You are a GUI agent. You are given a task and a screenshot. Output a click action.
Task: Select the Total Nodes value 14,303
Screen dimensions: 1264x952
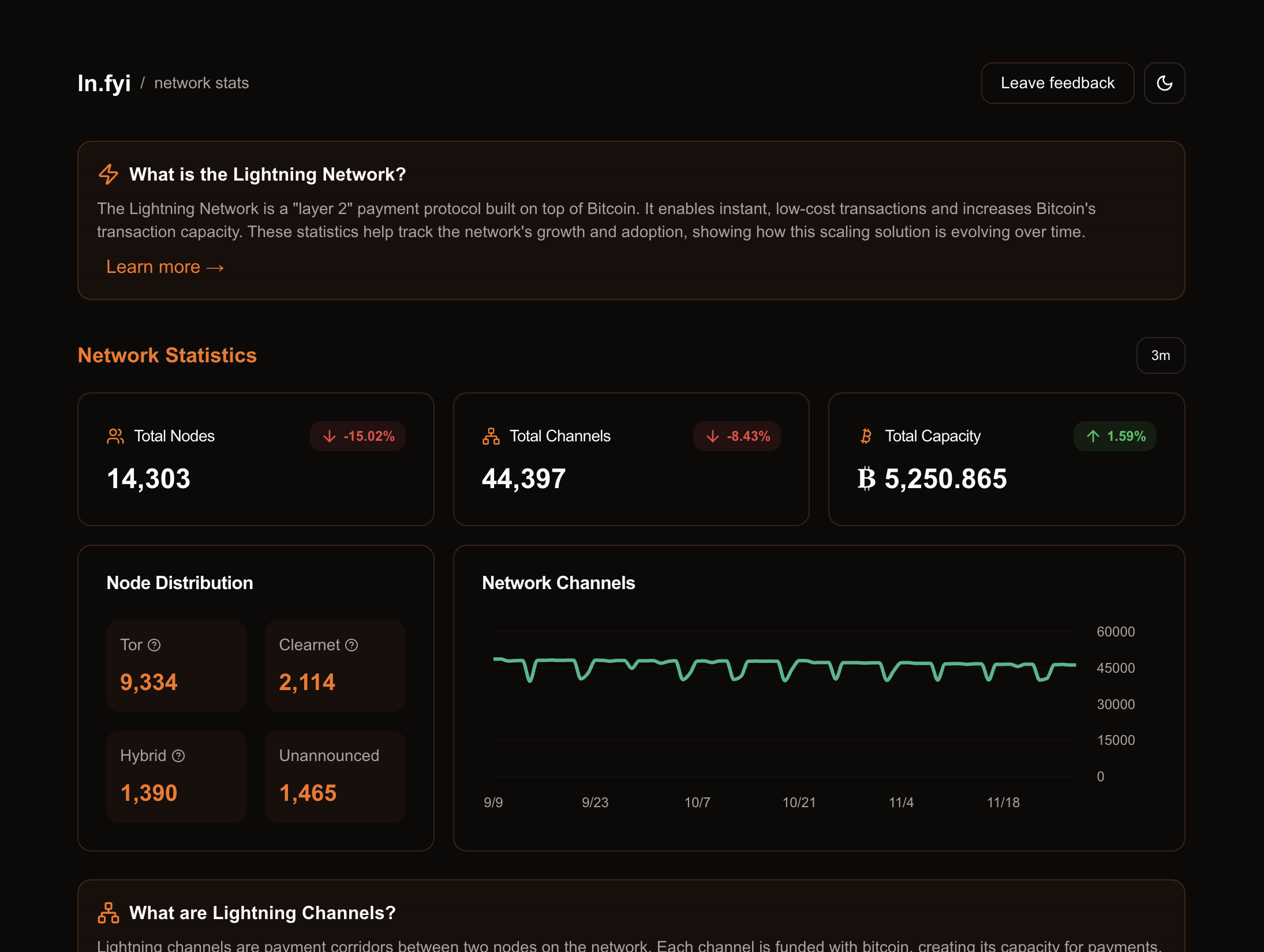149,479
